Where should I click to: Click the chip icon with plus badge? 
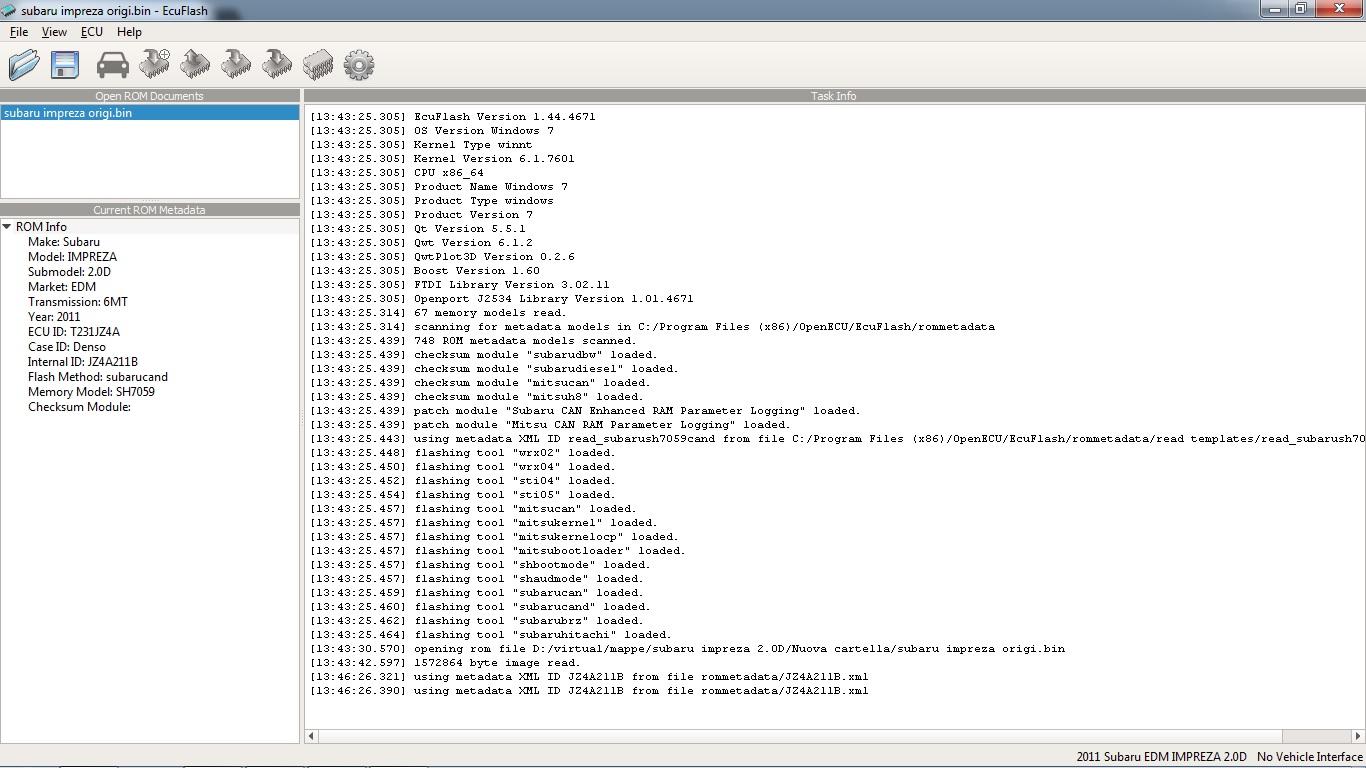point(154,65)
